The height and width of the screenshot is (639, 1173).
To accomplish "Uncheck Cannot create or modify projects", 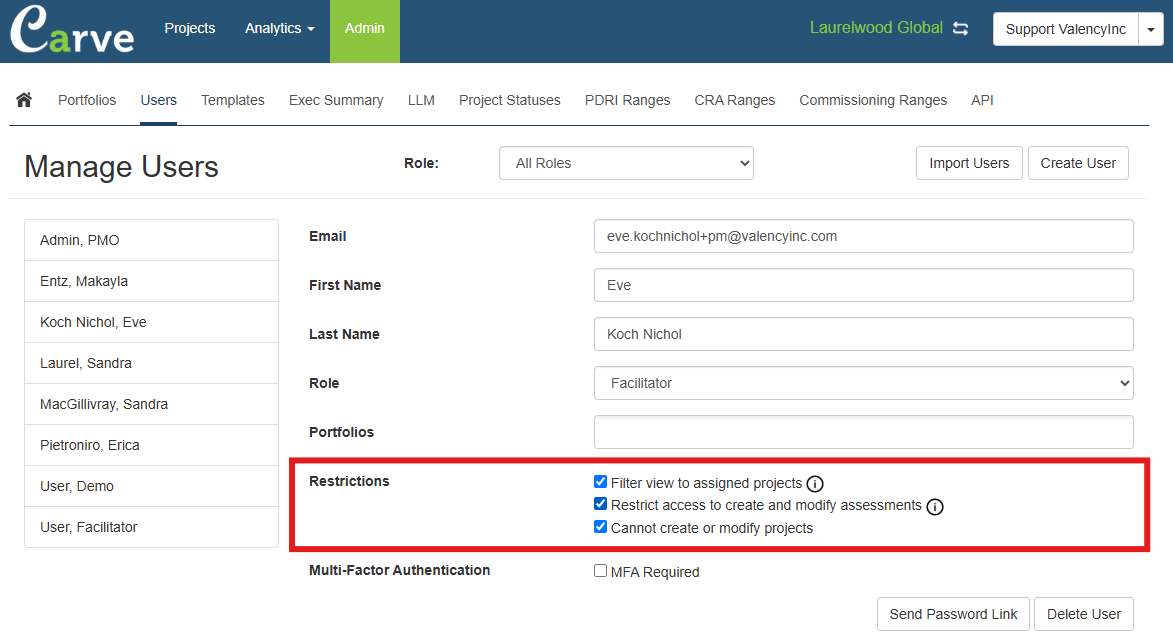I will (x=600, y=527).
